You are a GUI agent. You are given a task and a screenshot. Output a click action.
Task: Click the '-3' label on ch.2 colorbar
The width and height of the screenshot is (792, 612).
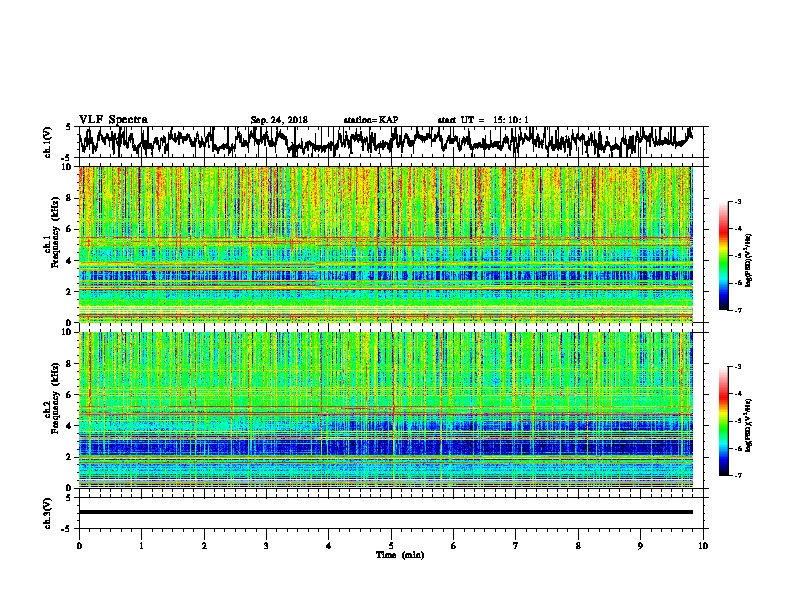click(x=738, y=367)
